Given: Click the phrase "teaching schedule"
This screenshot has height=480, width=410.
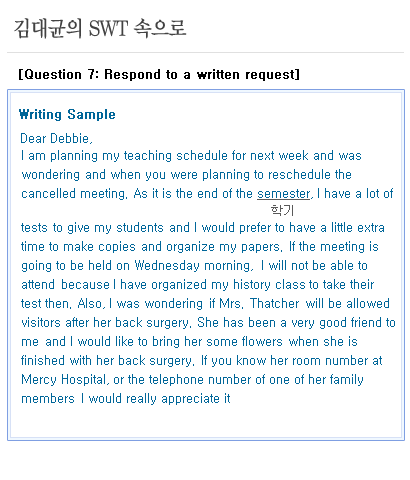Looking at the screenshot, I should tap(176, 156).
